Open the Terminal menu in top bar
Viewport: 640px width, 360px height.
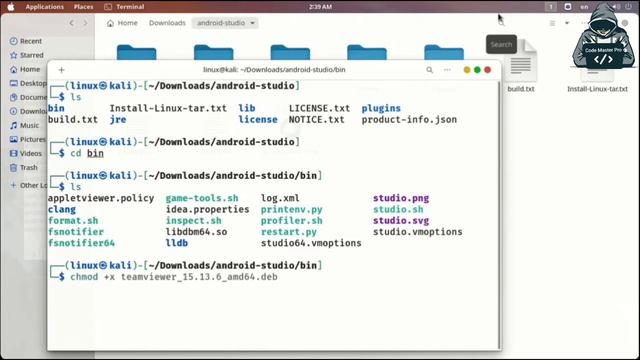(124, 7)
